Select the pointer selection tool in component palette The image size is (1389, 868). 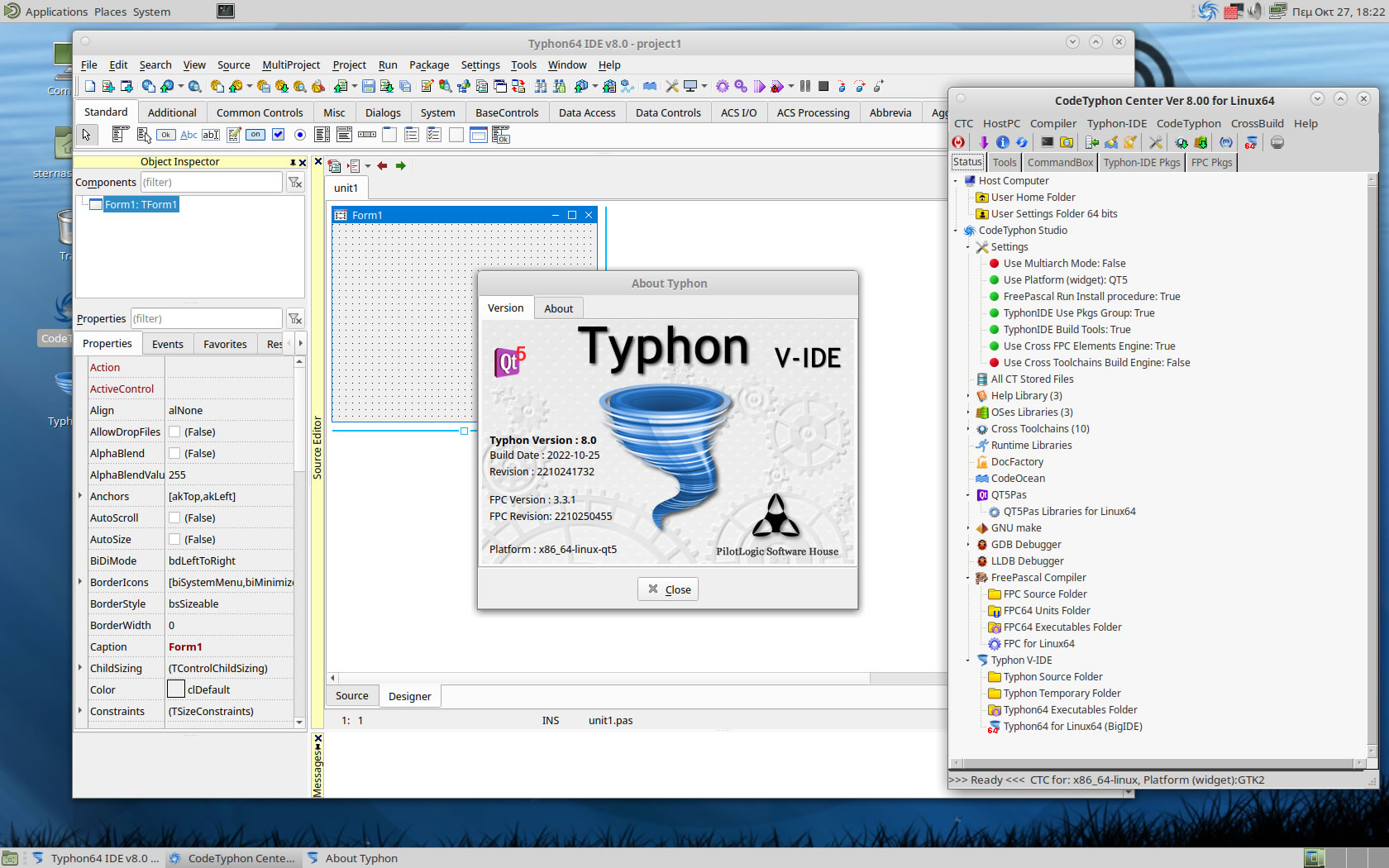86,135
